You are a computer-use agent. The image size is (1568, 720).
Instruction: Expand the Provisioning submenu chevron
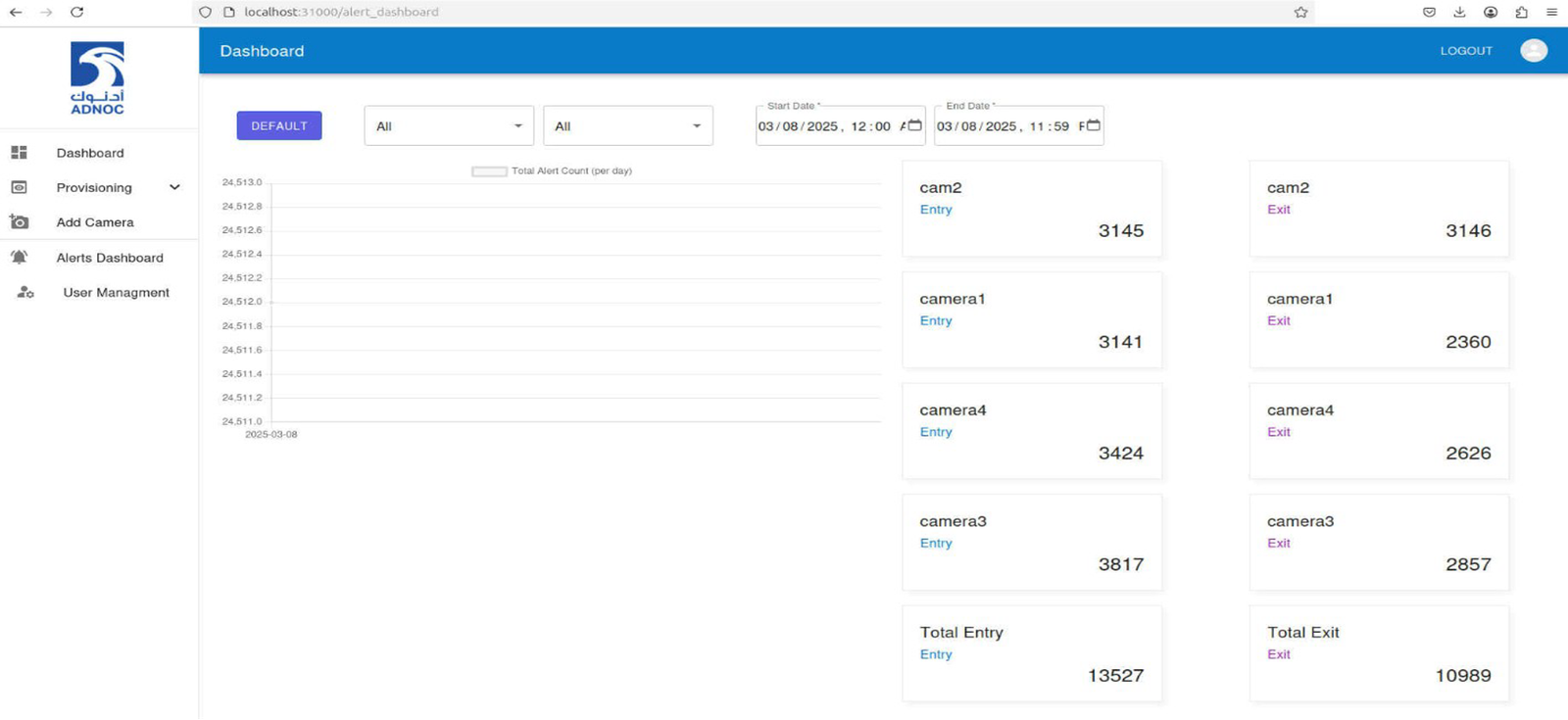pyautogui.click(x=174, y=187)
